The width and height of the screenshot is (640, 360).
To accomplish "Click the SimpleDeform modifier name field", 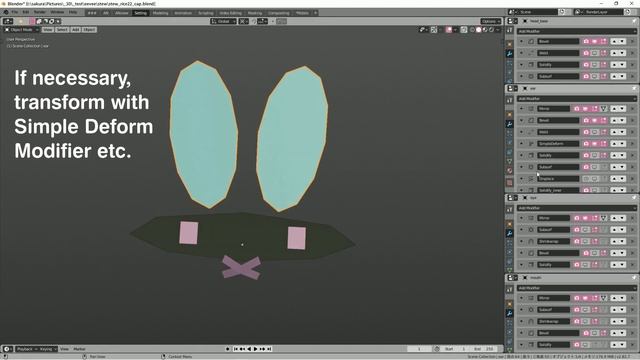I will 558,144.
